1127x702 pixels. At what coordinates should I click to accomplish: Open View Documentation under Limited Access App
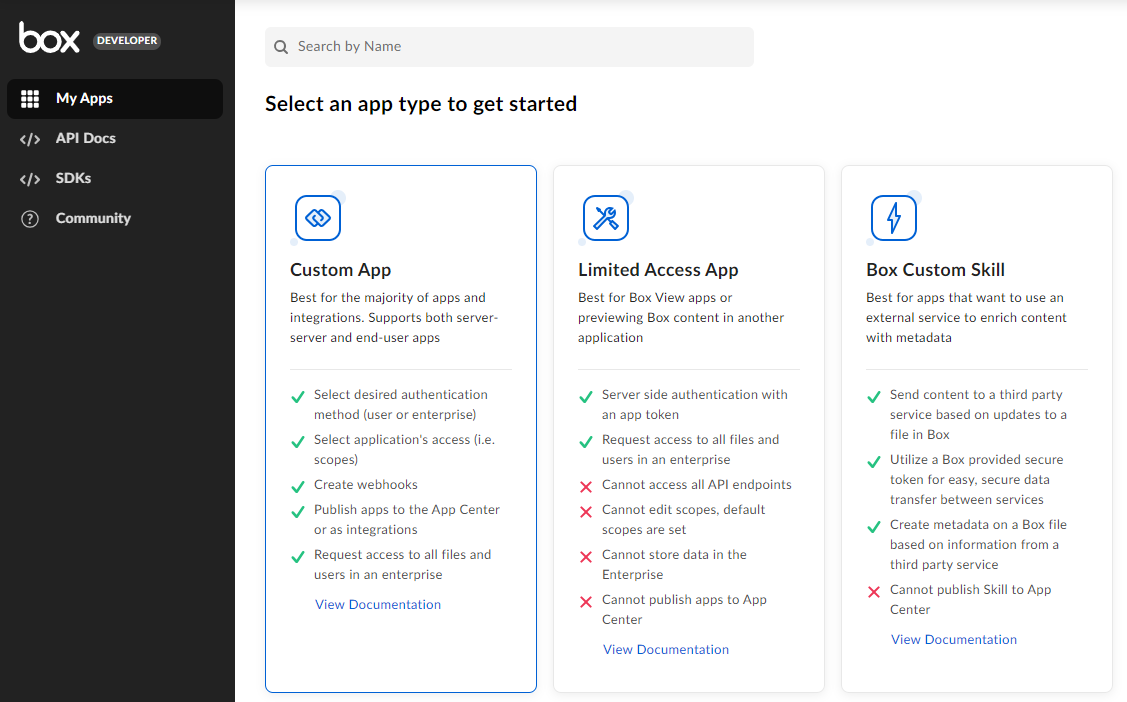tap(666, 650)
